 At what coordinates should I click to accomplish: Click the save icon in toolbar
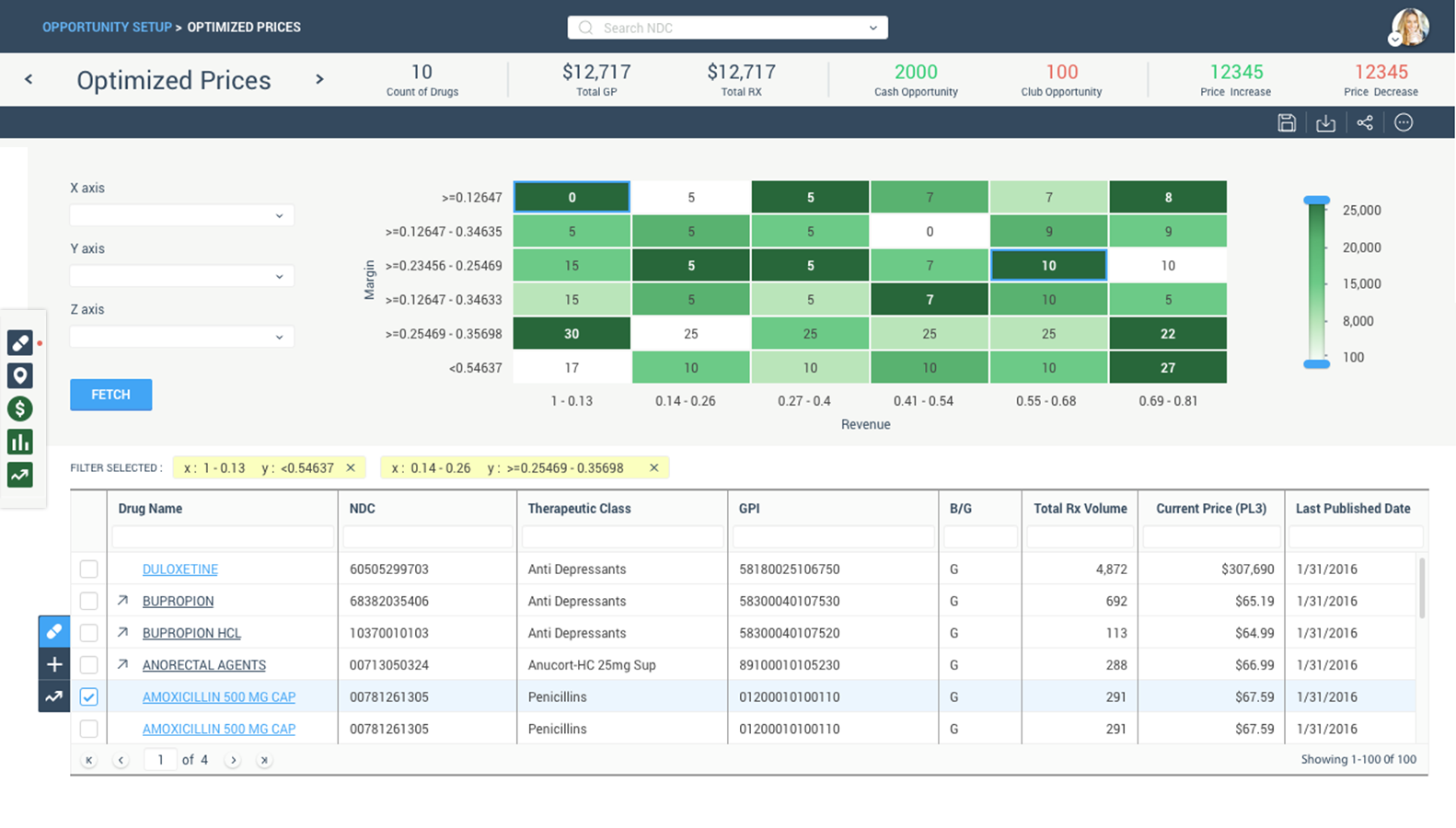[x=1287, y=123]
